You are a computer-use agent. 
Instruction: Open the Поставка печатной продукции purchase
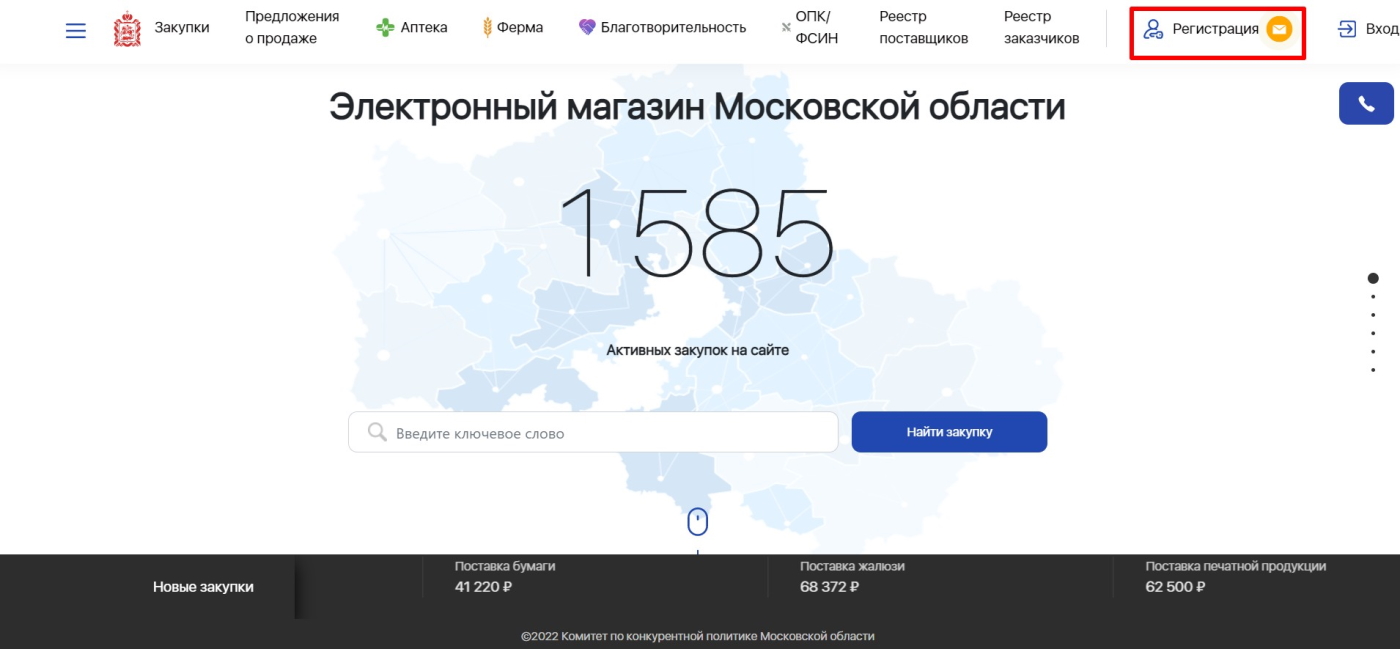point(1236,566)
